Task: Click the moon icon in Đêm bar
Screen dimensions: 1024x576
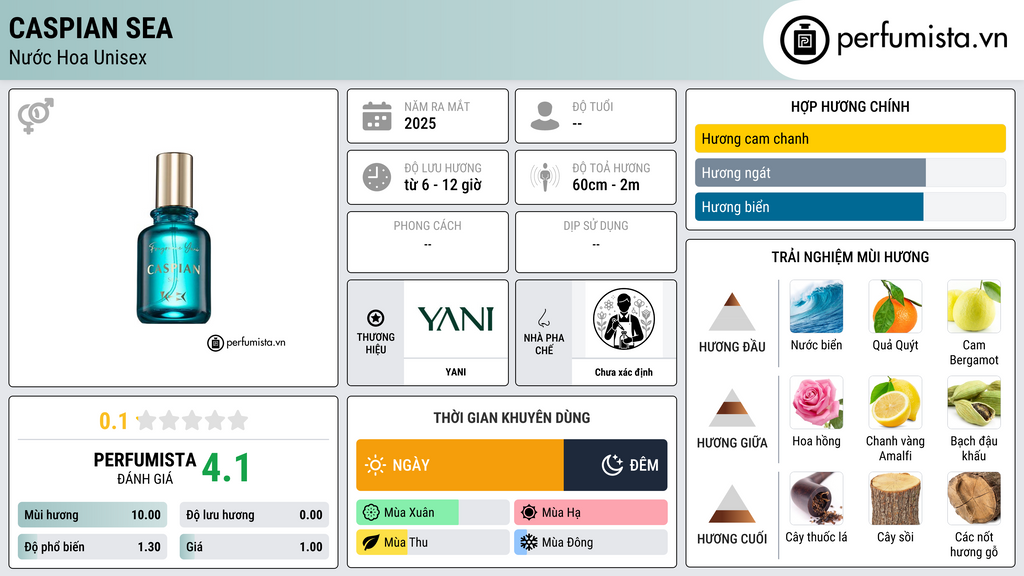Action: point(612,465)
